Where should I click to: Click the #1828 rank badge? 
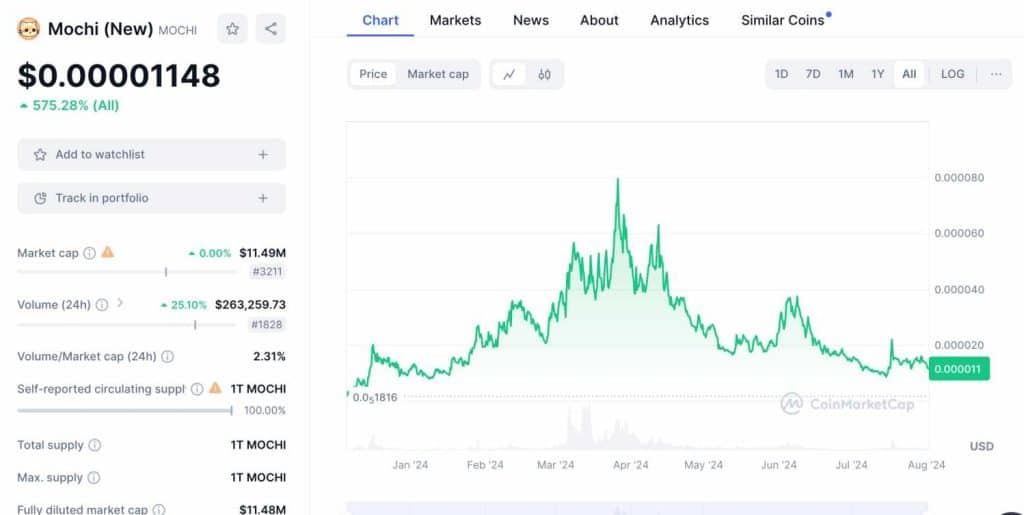[267, 324]
